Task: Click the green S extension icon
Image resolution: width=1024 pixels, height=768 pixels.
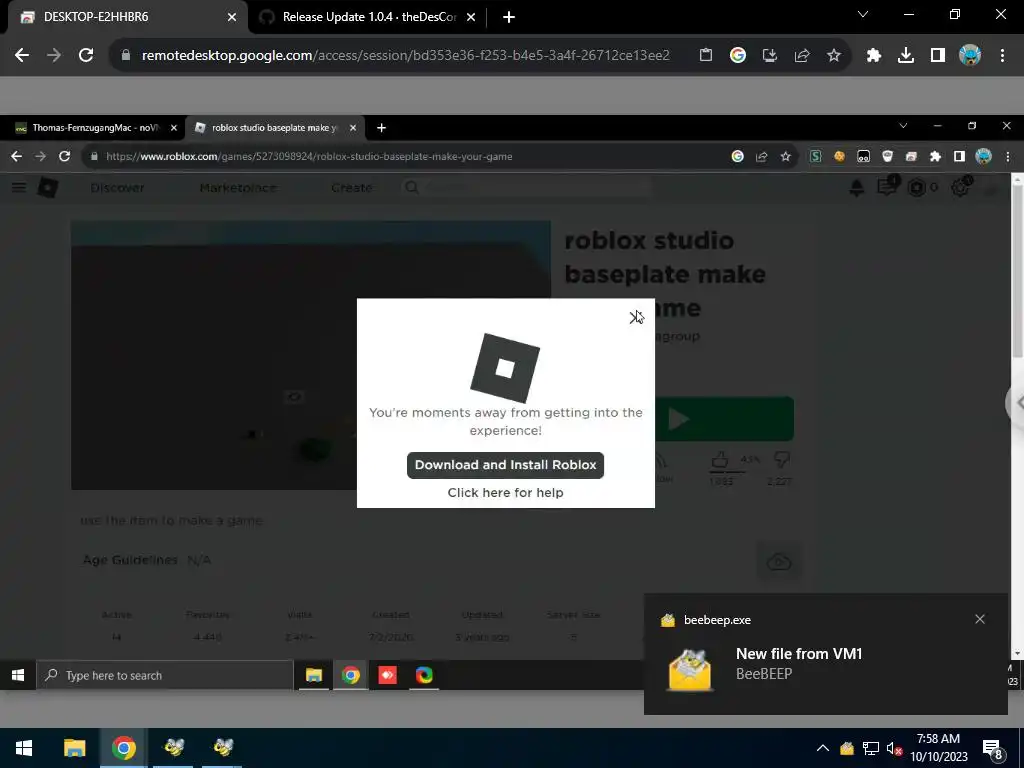Action: coord(816,156)
